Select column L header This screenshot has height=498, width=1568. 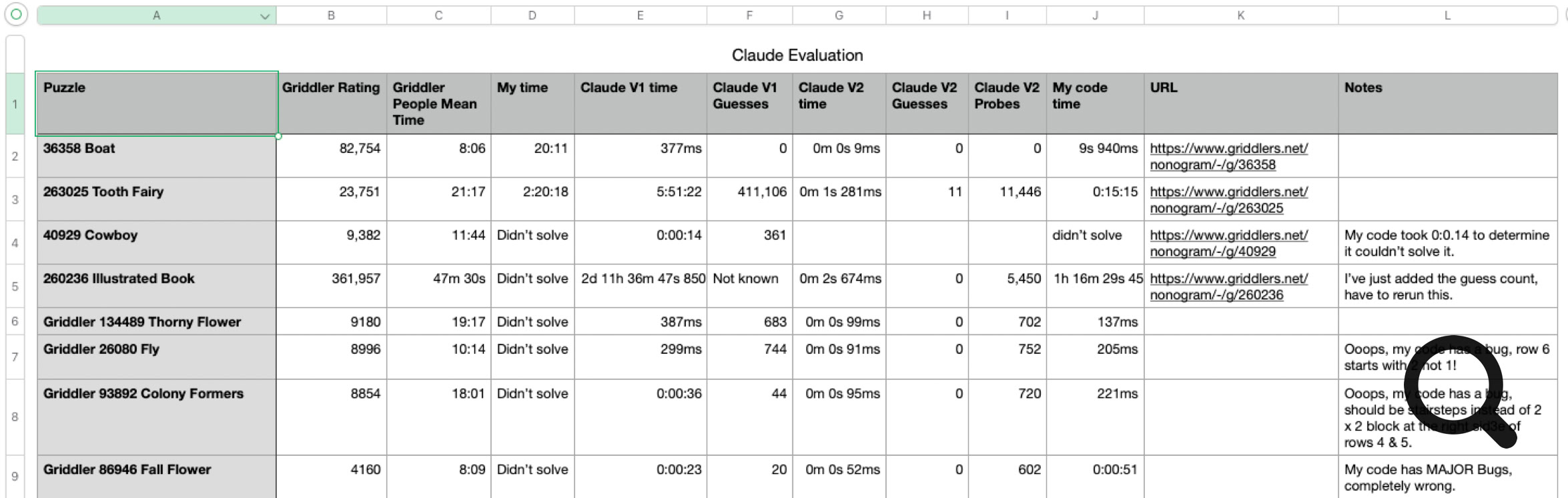click(1447, 15)
